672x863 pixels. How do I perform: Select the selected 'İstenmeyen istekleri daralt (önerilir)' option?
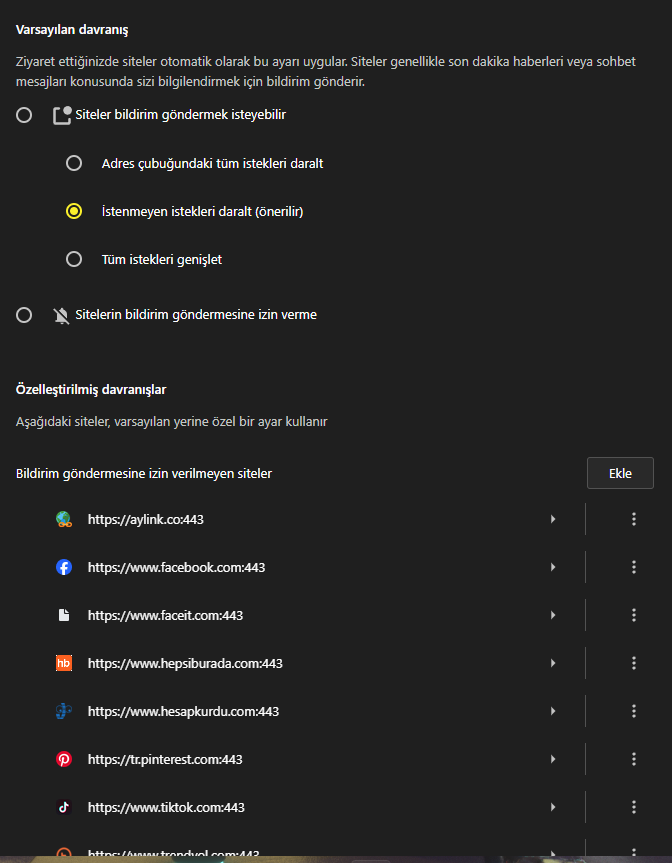click(x=74, y=211)
